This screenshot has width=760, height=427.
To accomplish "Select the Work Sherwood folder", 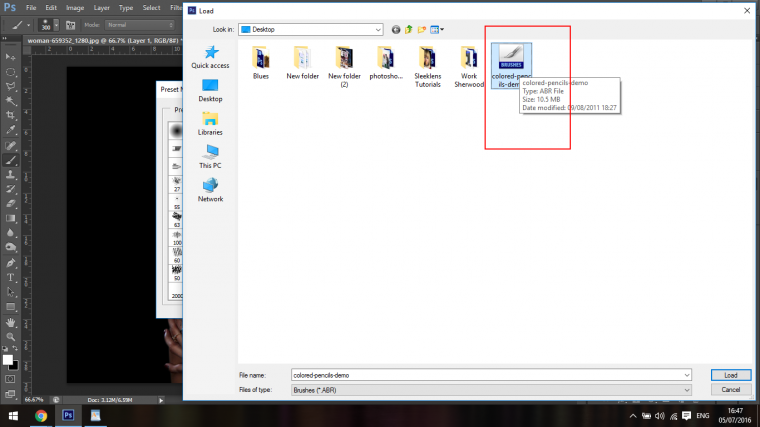I will pyautogui.click(x=469, y=67).
